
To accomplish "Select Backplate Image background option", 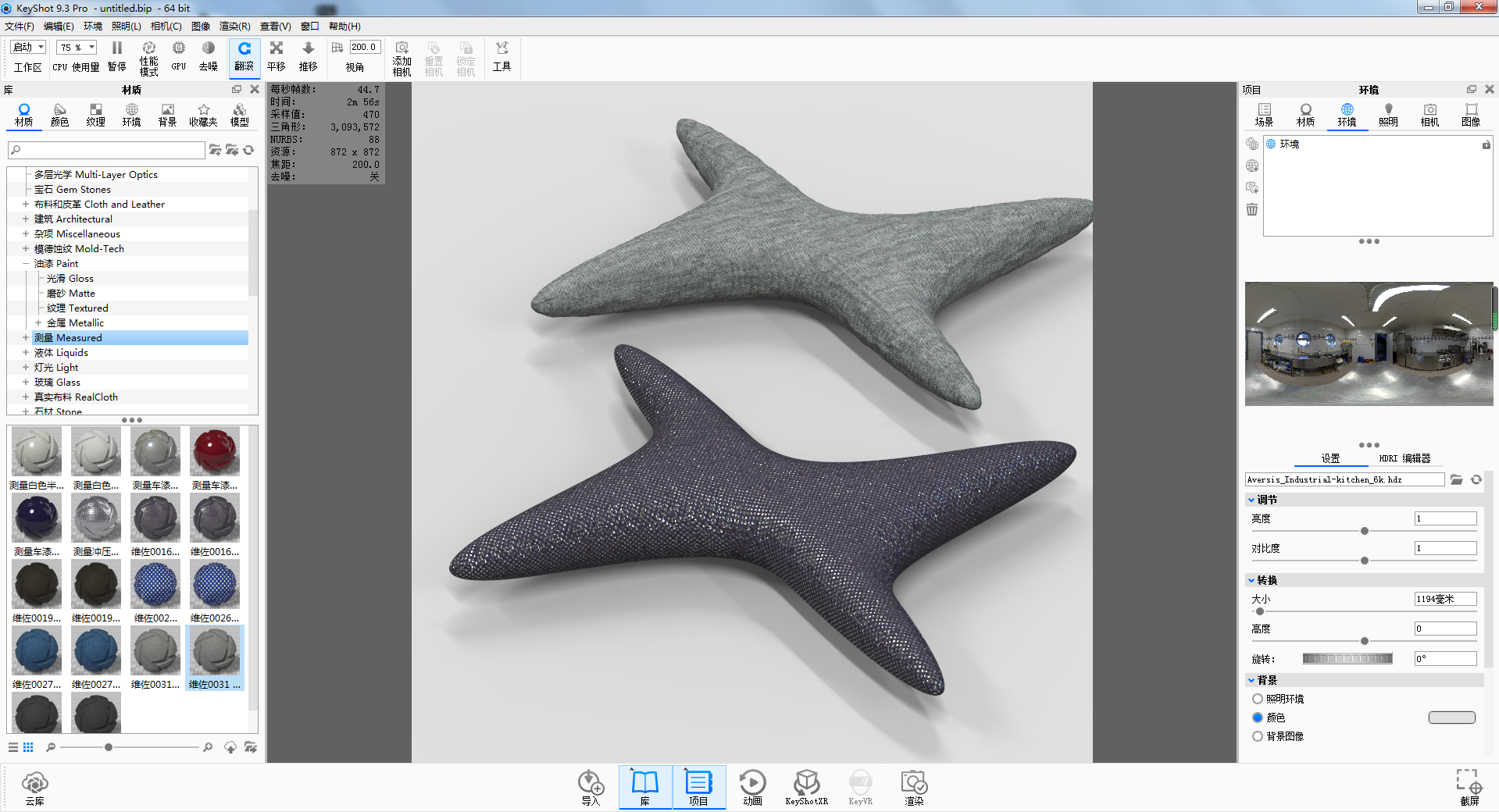I will (x=1258, y=737).
